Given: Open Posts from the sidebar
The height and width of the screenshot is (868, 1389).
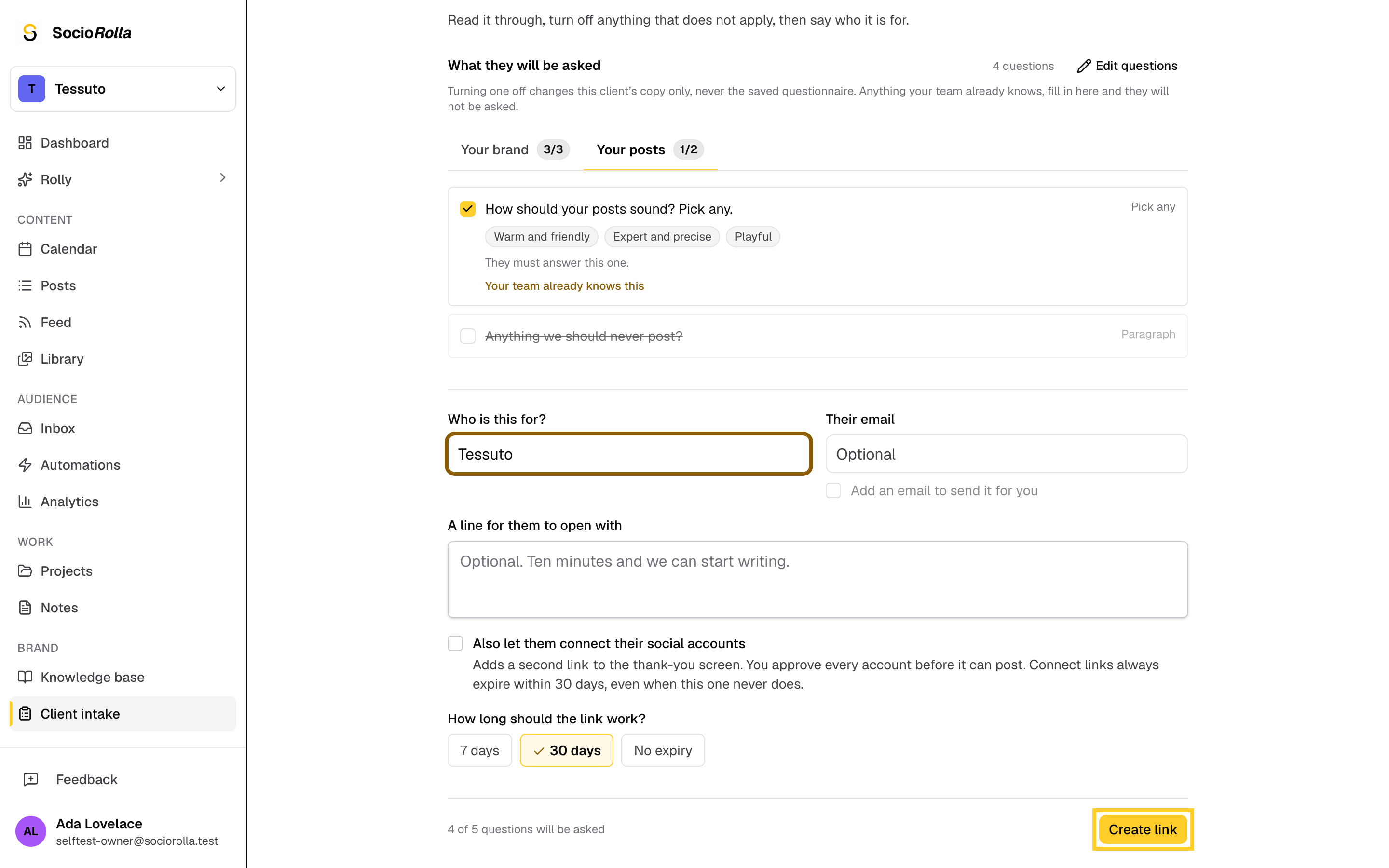Looking at the screenshot, I should tap(123, 286).
